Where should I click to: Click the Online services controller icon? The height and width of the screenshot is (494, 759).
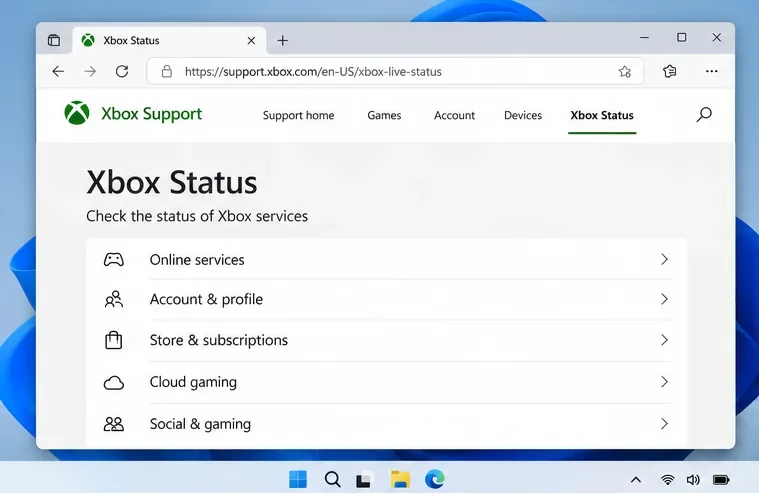point(114,260)
